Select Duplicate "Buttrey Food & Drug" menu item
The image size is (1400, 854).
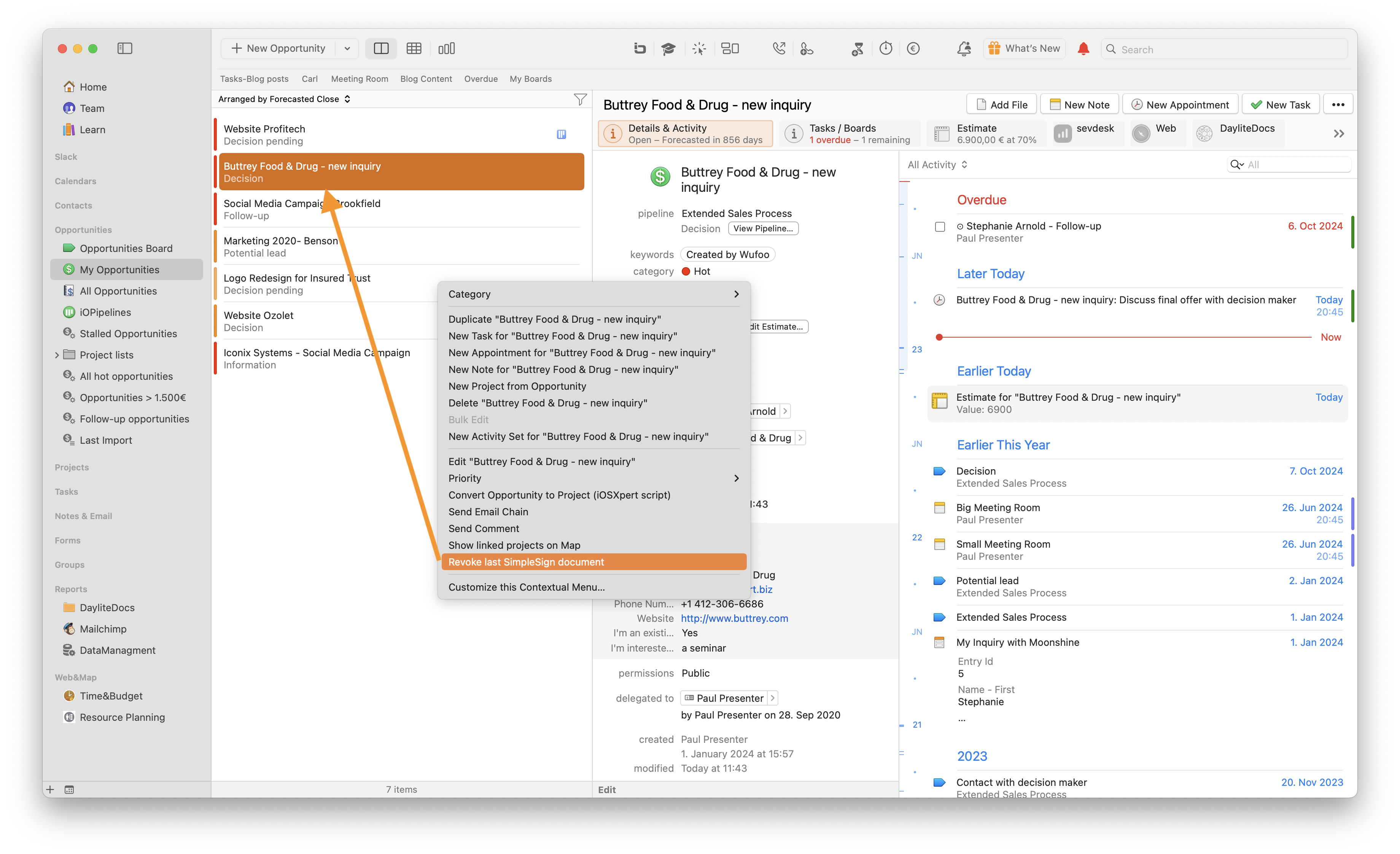point(594,319)
